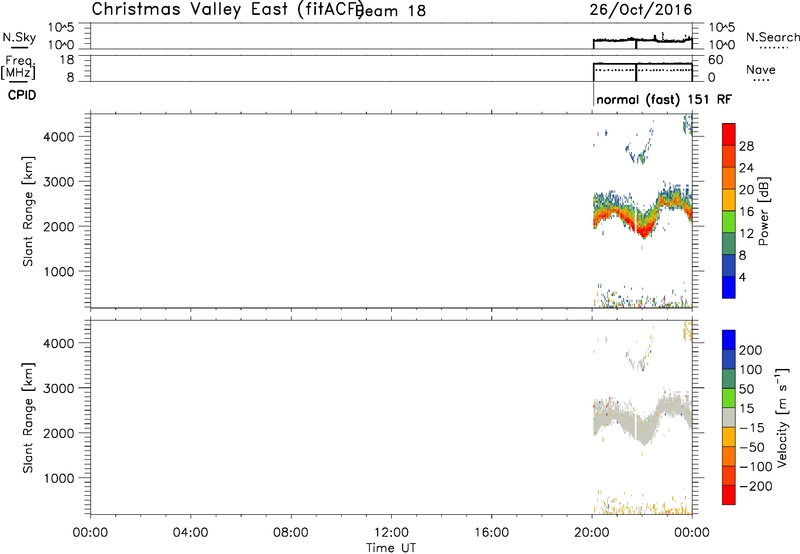Click the 'Power [dB]' axis label
This screenshot has width=800, height=554.
764,211
